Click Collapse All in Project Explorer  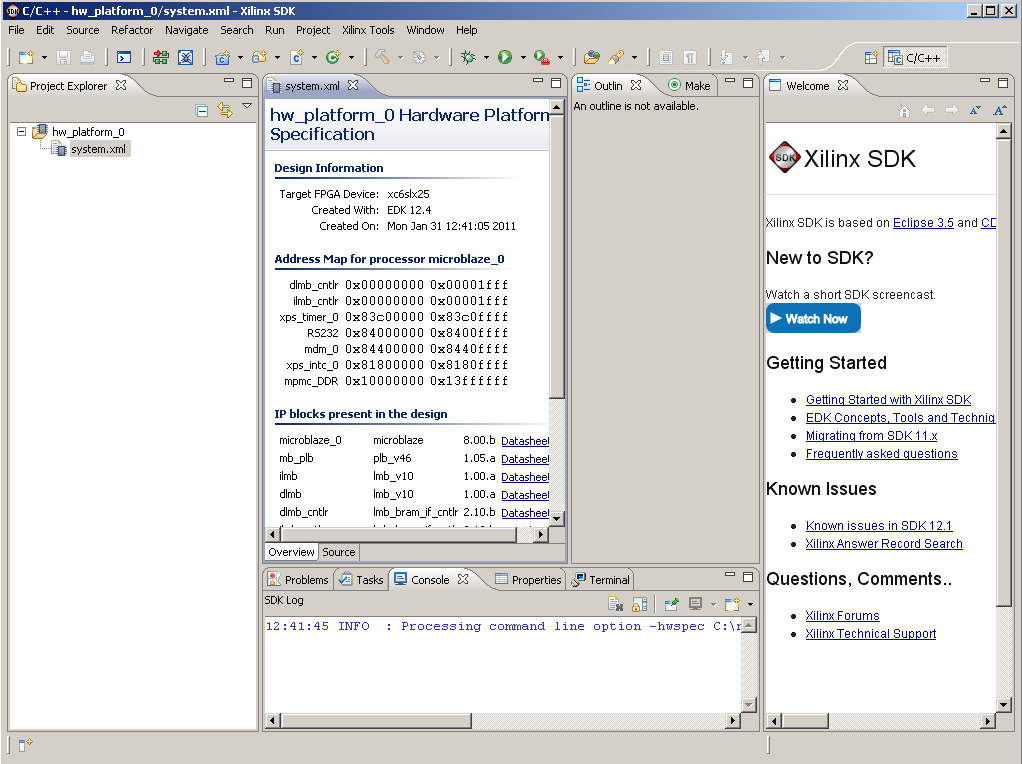point(202,110)
